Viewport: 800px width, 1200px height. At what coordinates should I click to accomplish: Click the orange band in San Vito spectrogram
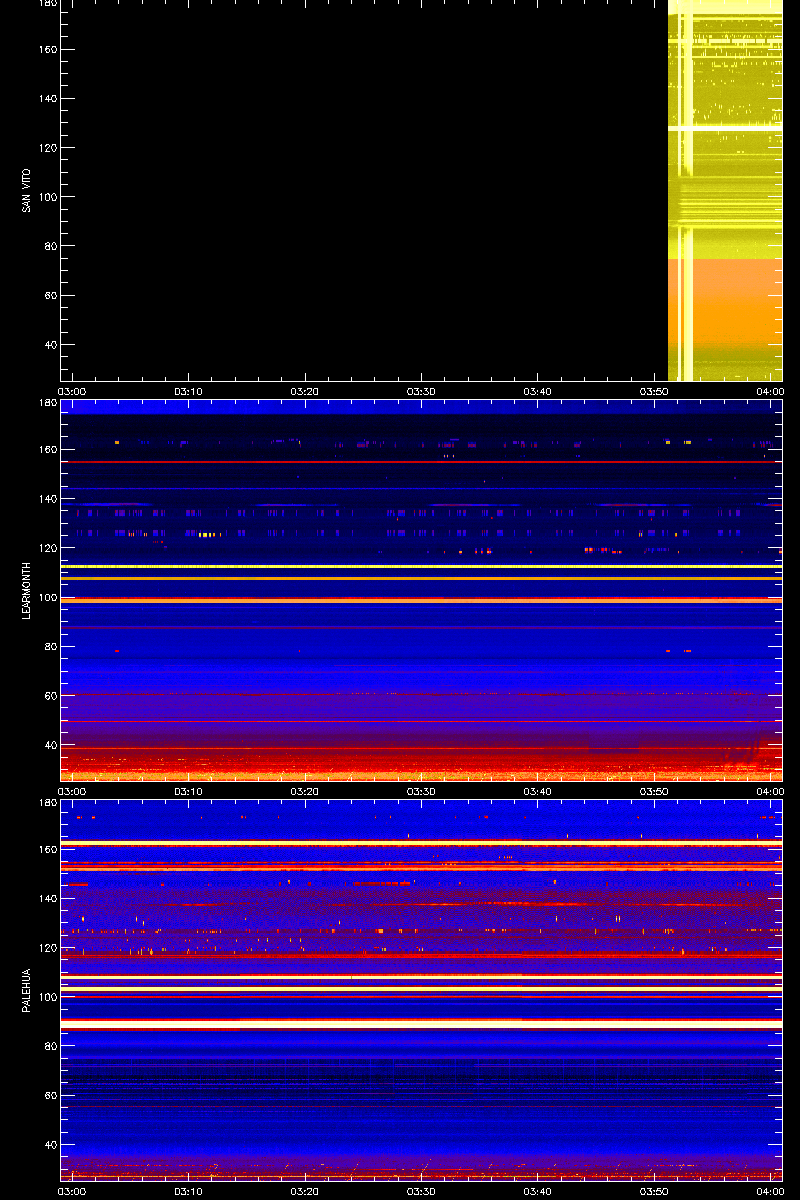point(725,305)
